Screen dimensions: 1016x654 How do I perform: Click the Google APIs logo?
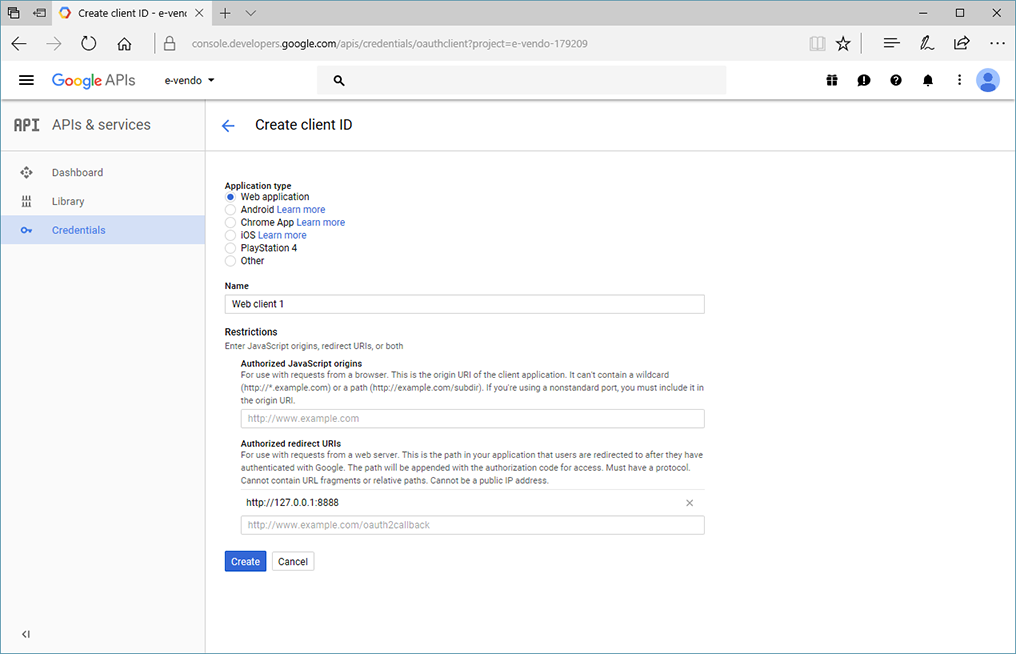point(93,80)
